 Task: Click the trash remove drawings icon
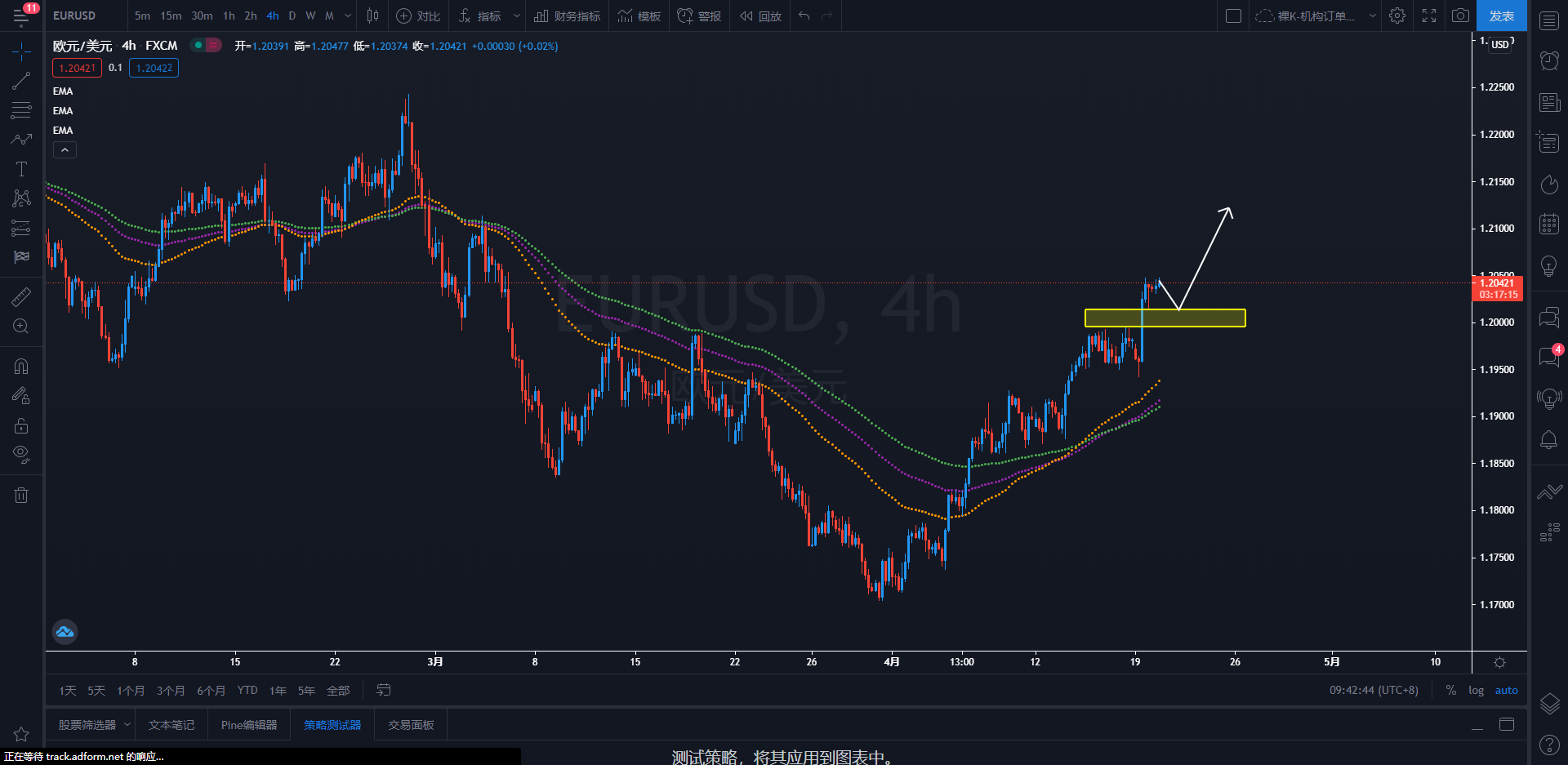pos(21,495)
